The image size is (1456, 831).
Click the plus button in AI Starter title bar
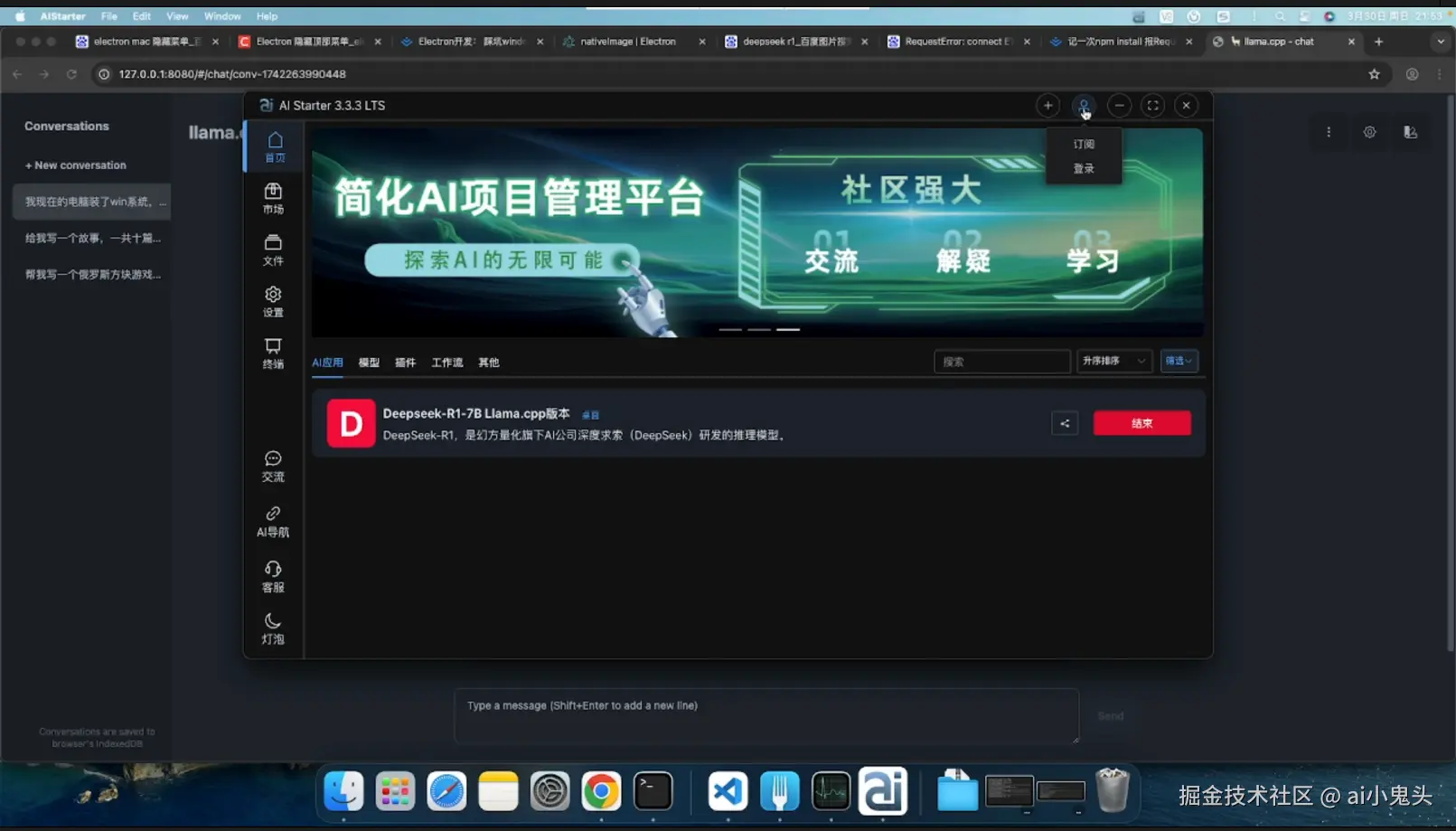tap(1047, 106)
